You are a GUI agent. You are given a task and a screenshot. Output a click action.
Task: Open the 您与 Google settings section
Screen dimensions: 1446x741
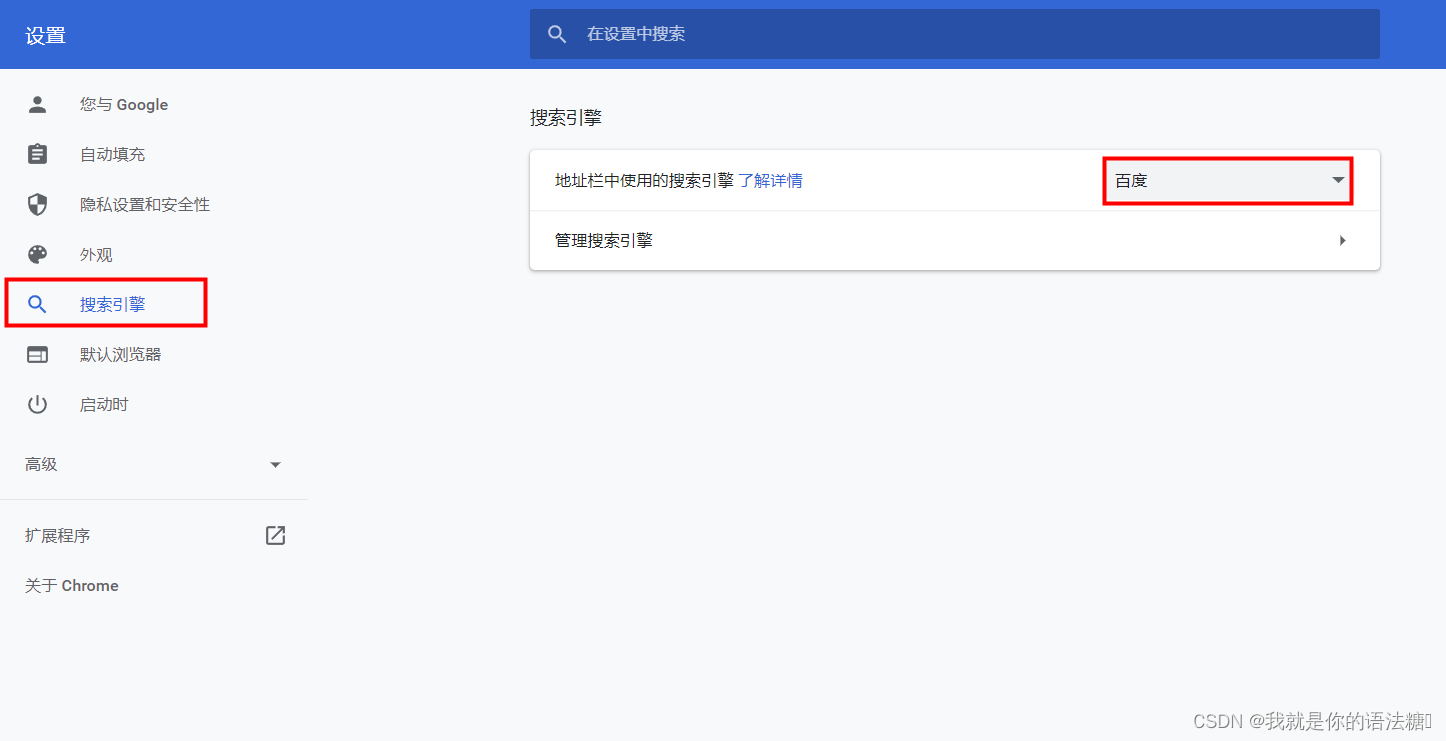point(124,104)
